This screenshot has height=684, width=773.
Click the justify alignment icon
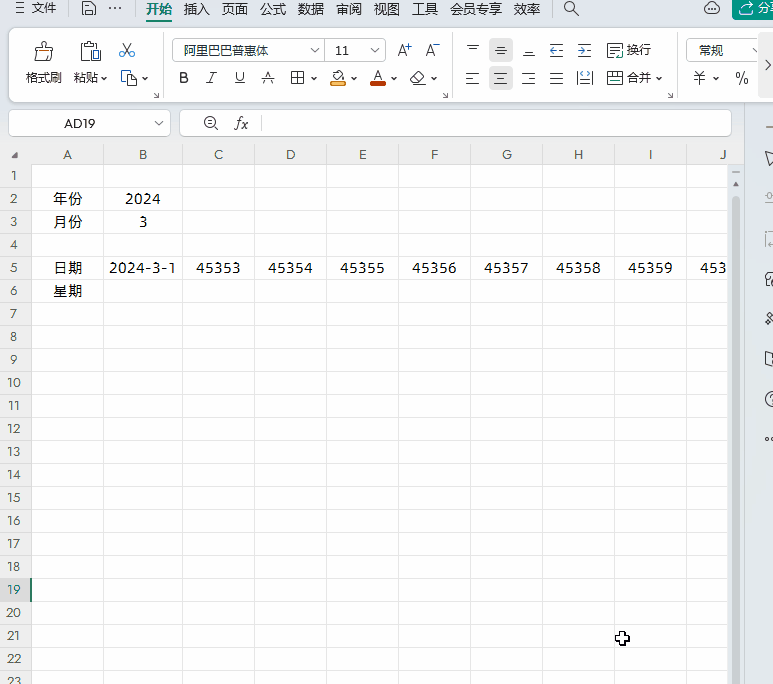[557, 78]
